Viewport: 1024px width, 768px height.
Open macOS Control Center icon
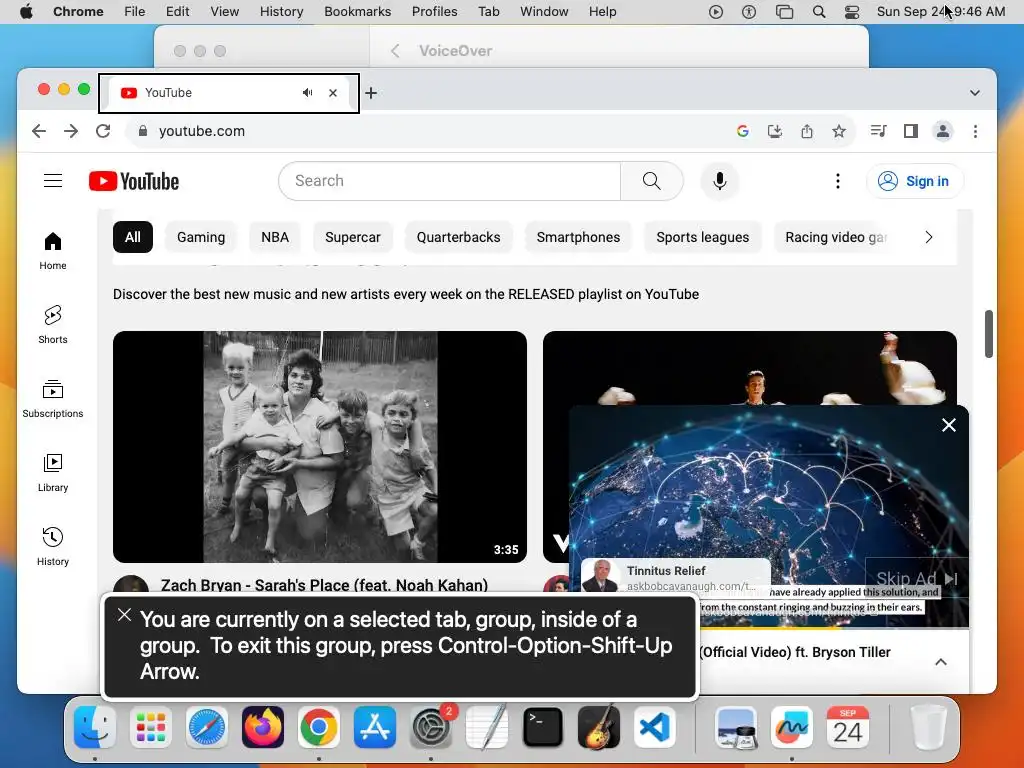pos(852,12)
